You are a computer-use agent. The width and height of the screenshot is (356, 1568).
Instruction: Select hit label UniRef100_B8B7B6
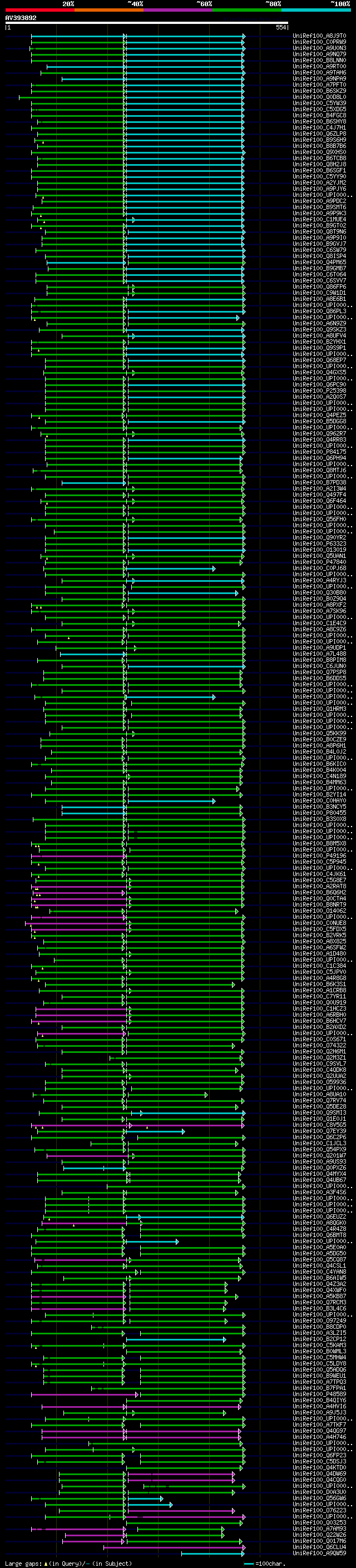319,146
